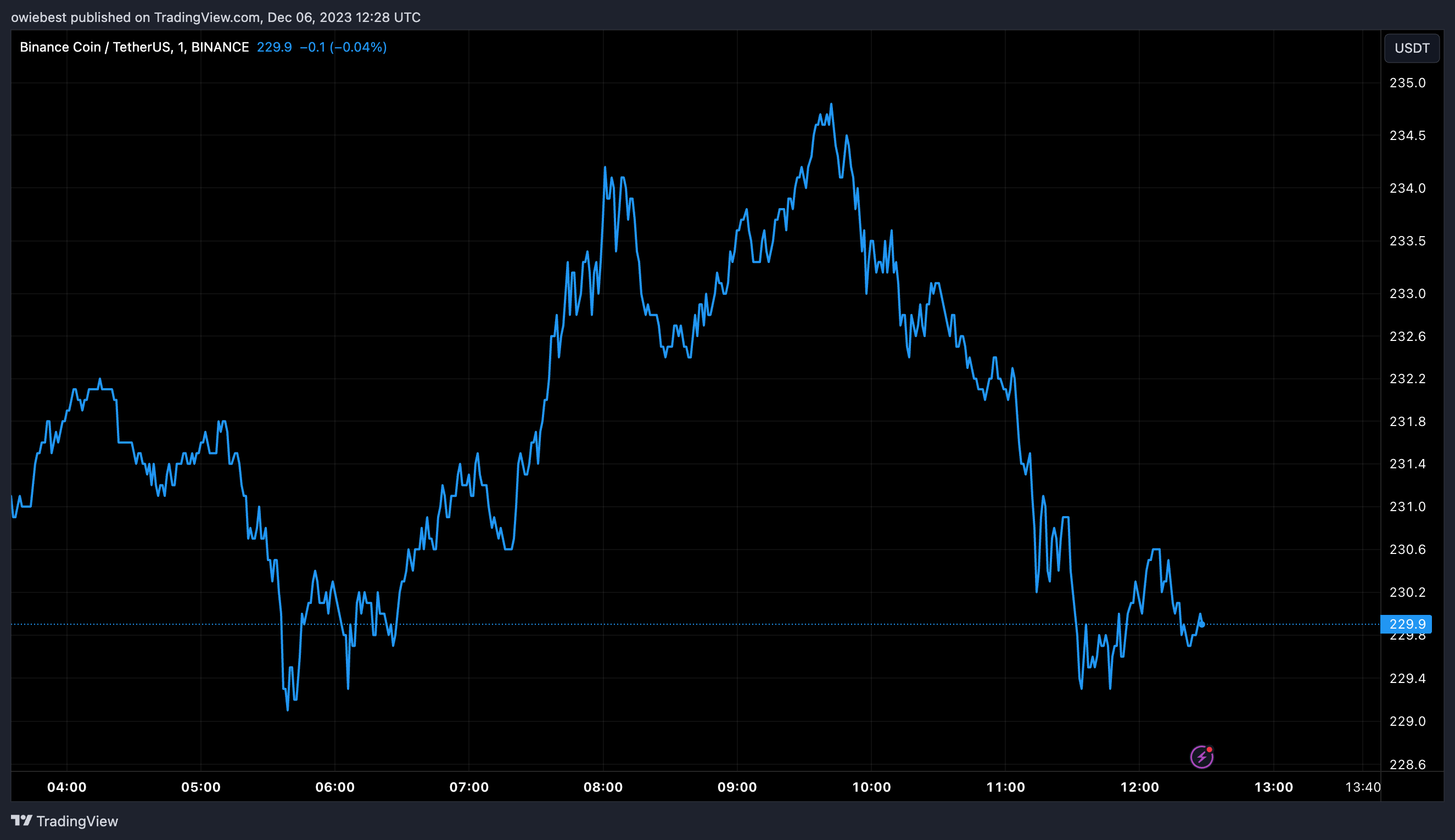Click the 09:00 time axis label

pos(737,787)
